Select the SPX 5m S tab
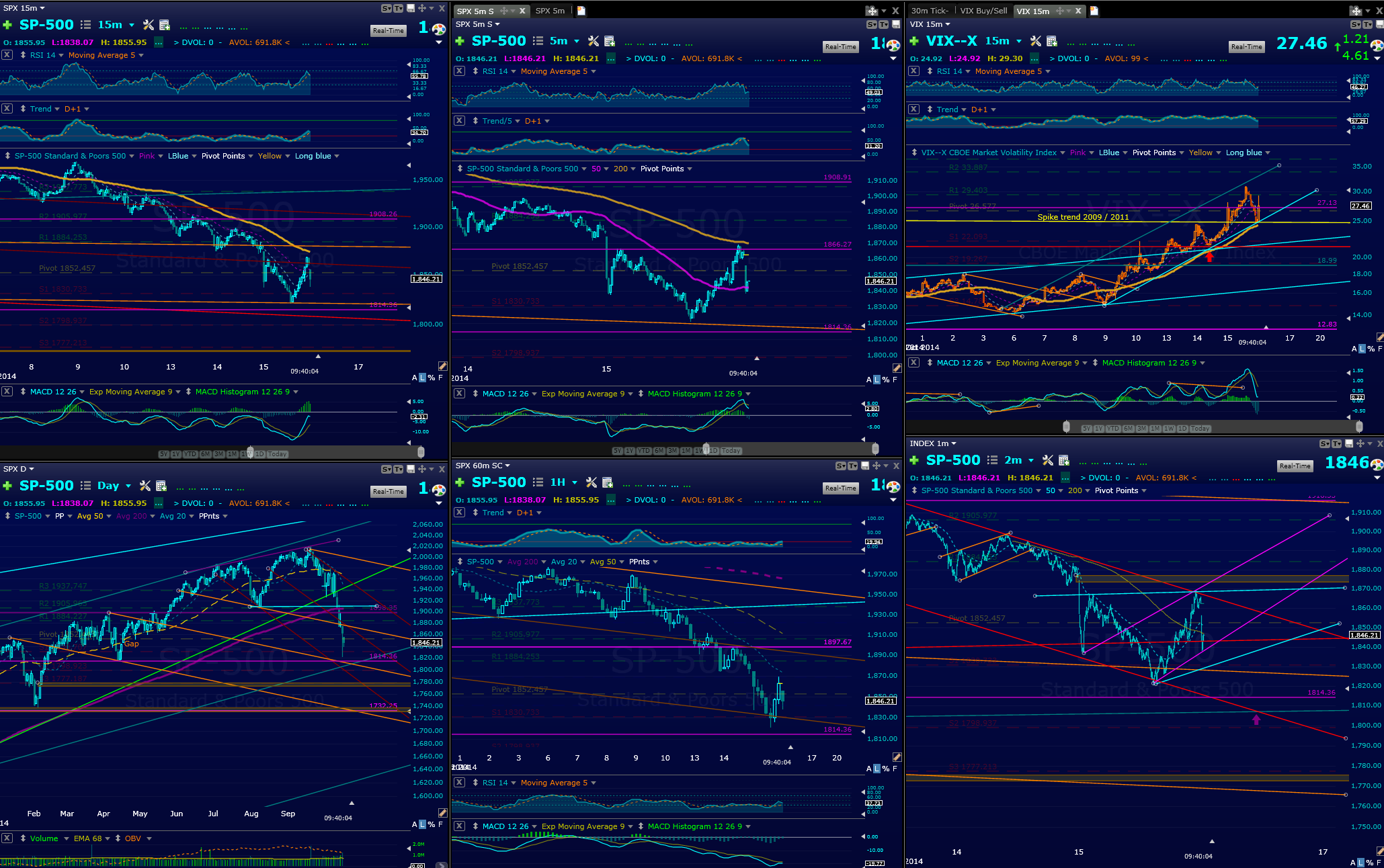1384x868 pixels. pyautogui.click(x=475, y=11)
